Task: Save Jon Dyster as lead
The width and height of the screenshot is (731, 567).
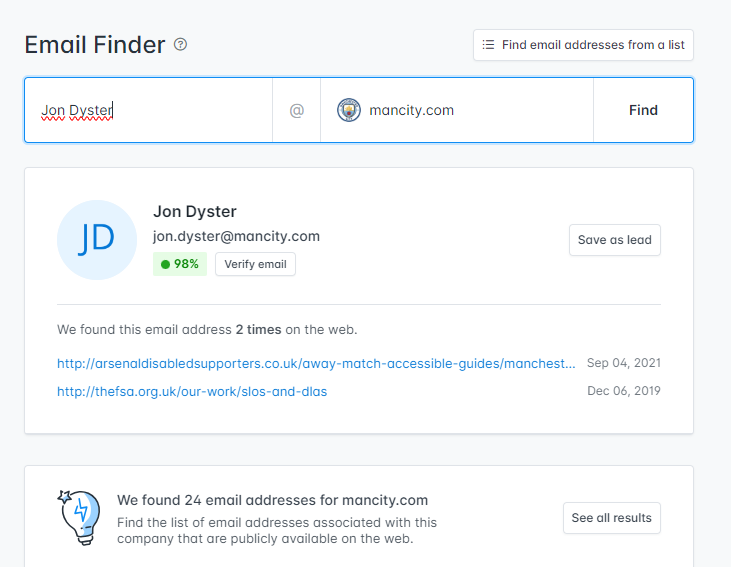Action: coord(614,240)
